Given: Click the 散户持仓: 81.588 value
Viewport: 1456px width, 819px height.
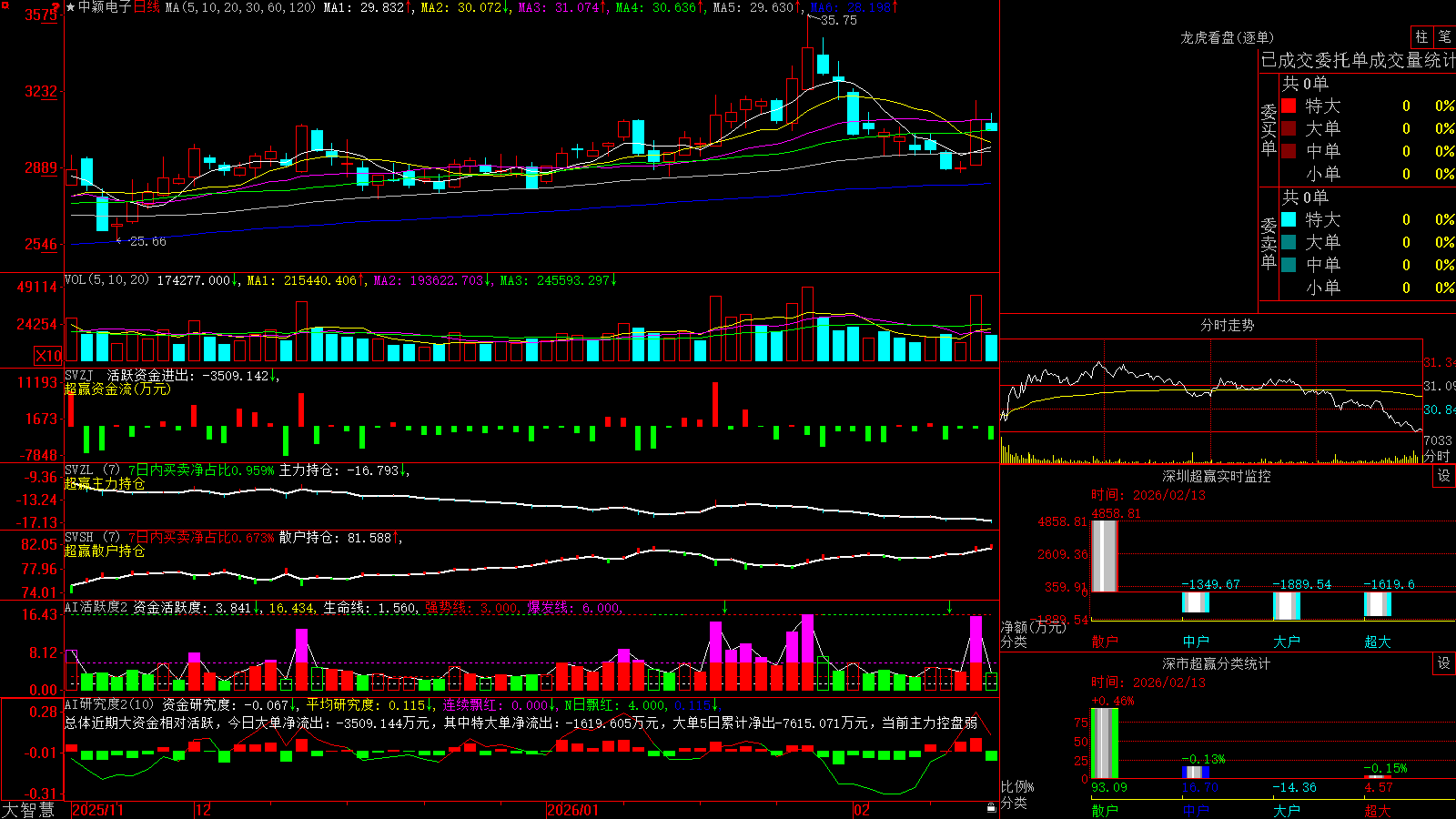Looking at the screenshot, I should pyautogui.click(x=335, y=538).
